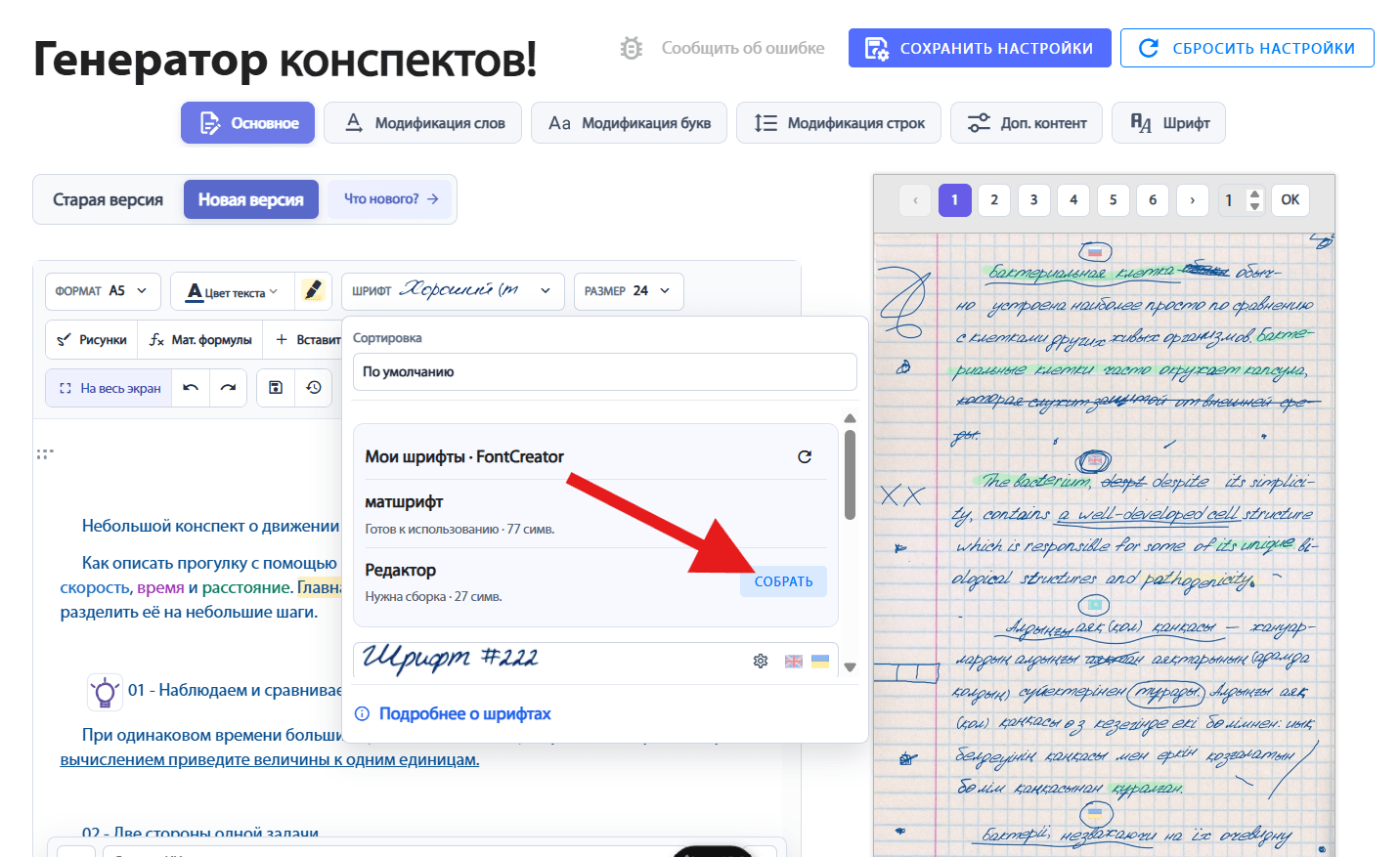The image size is (1400, 857).
Task: Open the 'Сообщить об ошибке' link
Action: [x=742, y=48]
